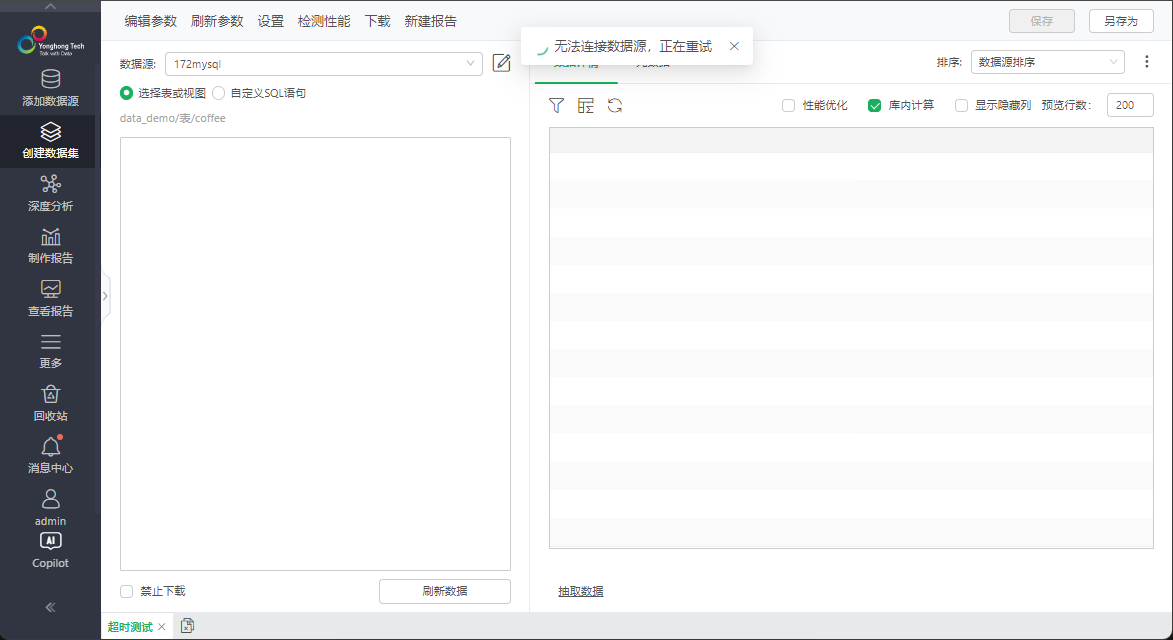Open 制作报告 from the sidebar
The height and width of the screenshot is (640, 1173).
pos(50,245)
